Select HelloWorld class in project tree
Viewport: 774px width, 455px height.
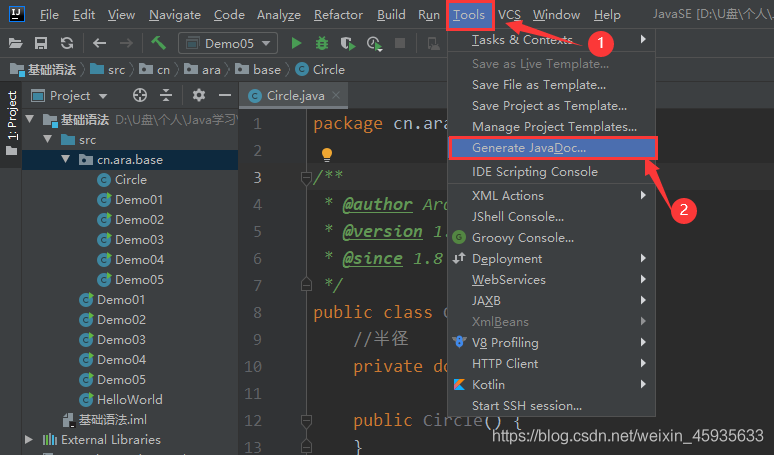(x=129, y=399)
